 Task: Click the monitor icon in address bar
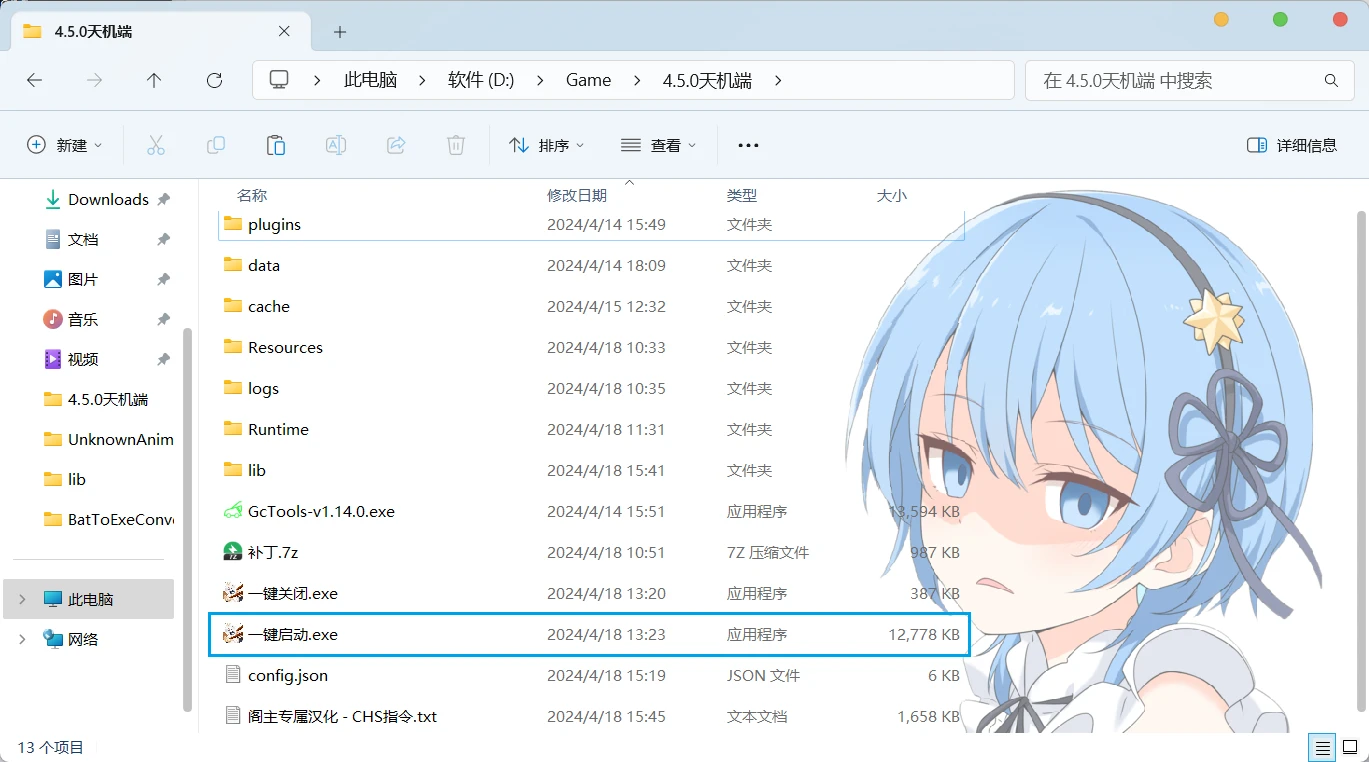click(x=279, y=80)
